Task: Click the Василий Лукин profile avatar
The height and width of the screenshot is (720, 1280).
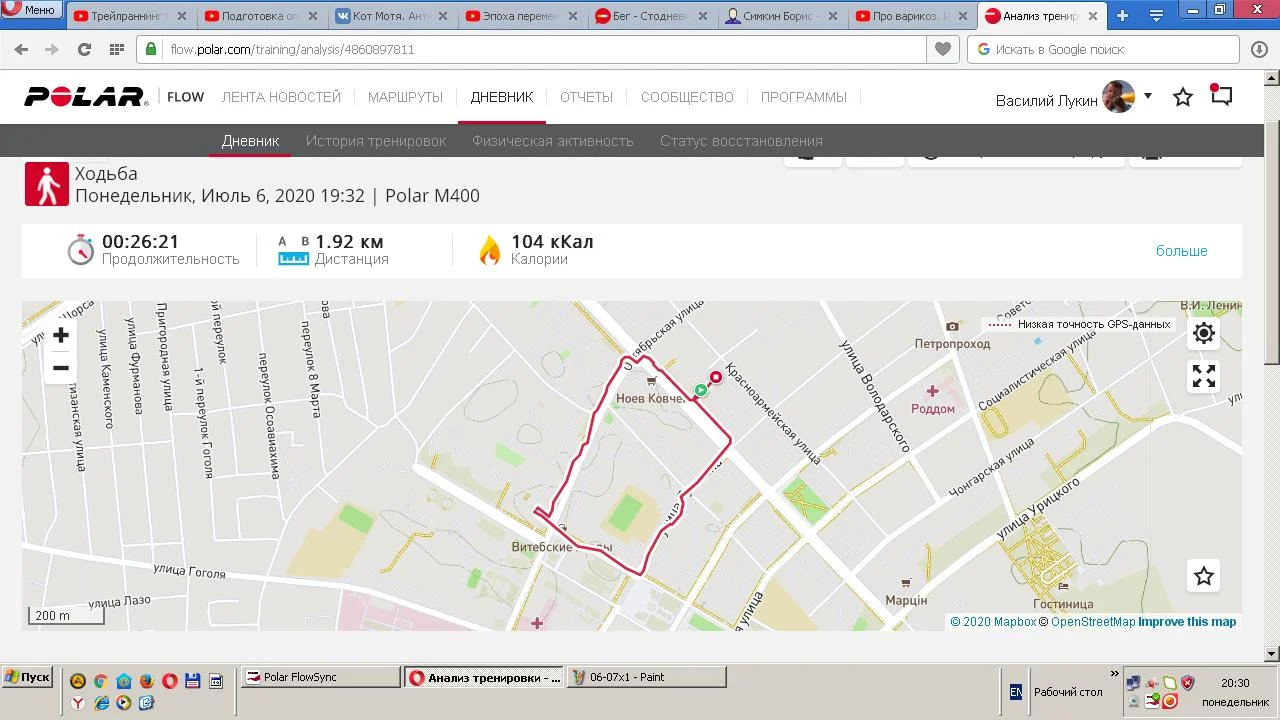Action: click(x=1118, y=97)
